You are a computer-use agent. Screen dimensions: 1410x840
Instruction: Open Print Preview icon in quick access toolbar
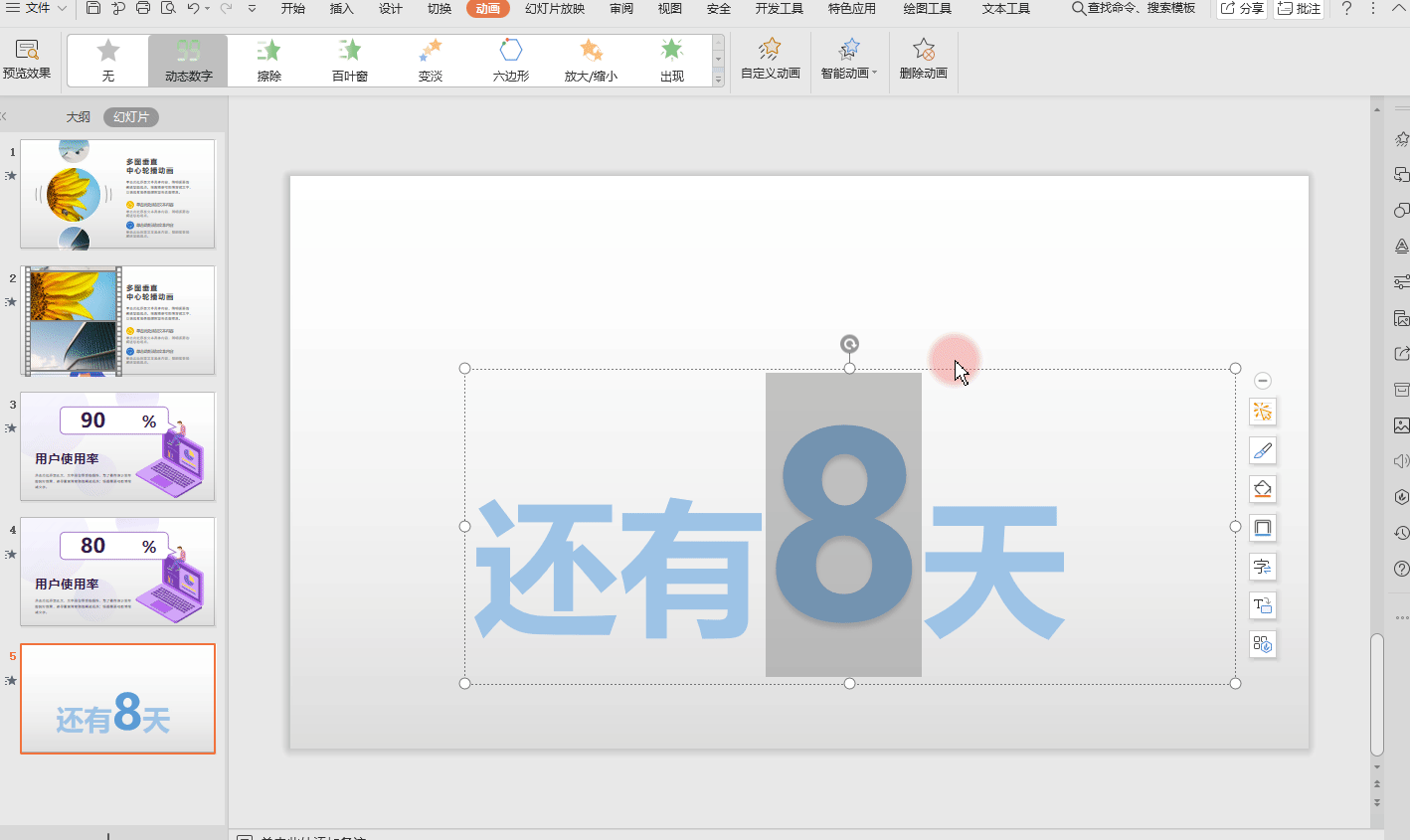tap(168, 8)
